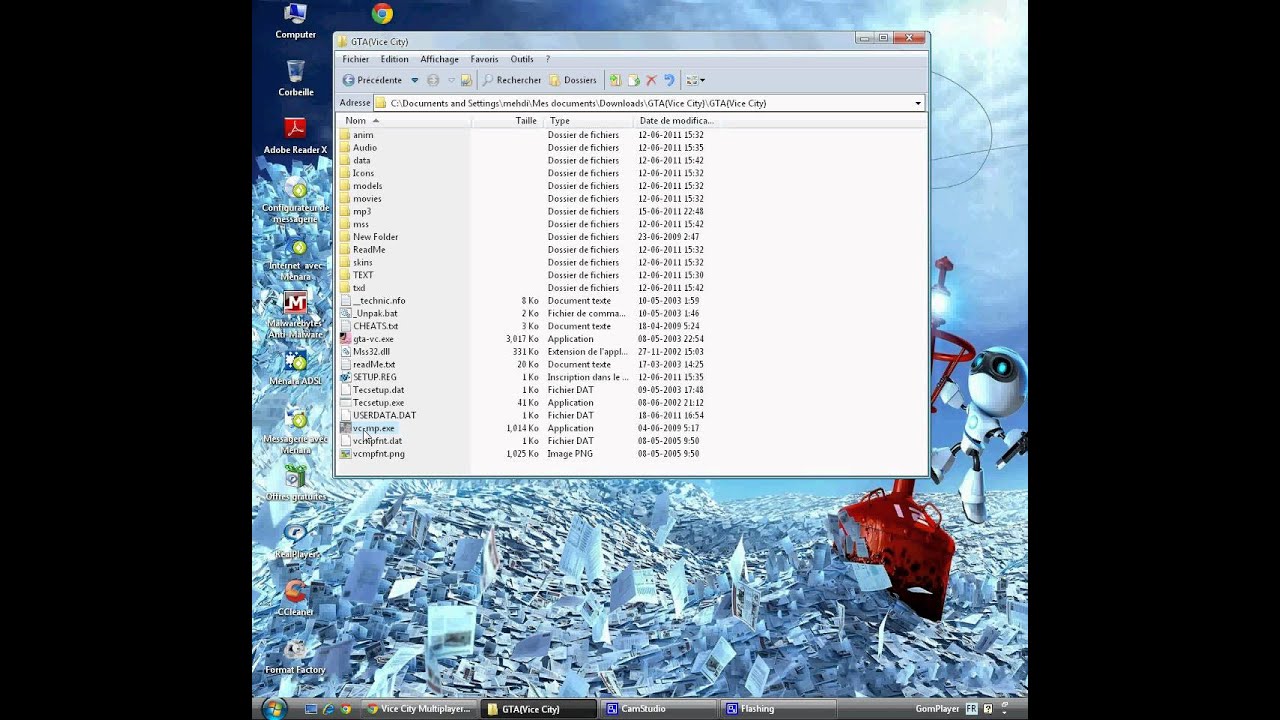Select the vc-mp.exe application
Screen dimensions: 1280x720
(367, 428)
